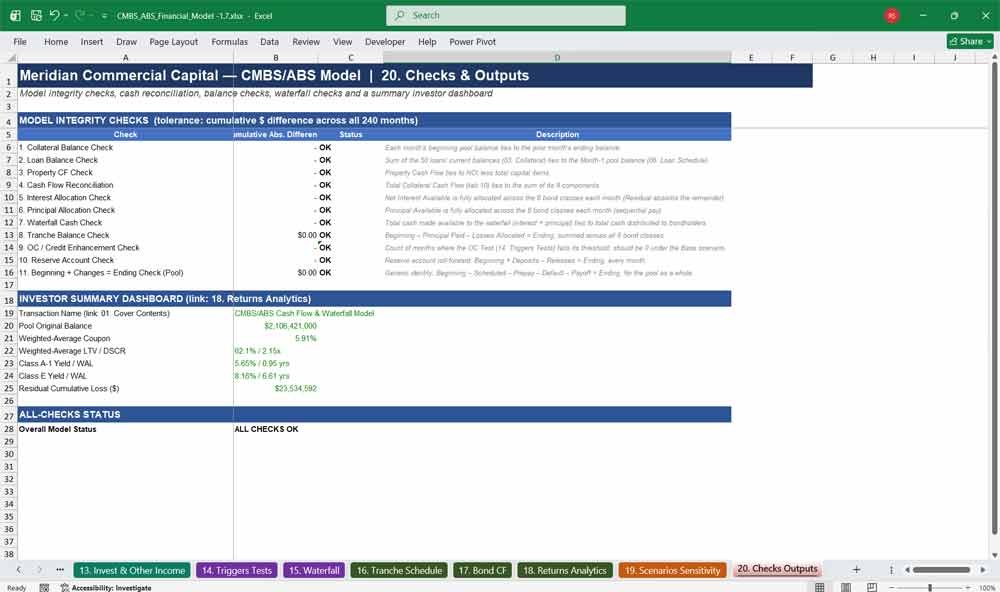The width and height of the screenshot is (1000, 592).
Task: Click the 100% zoom level indicator
Action: pos(987,588)
